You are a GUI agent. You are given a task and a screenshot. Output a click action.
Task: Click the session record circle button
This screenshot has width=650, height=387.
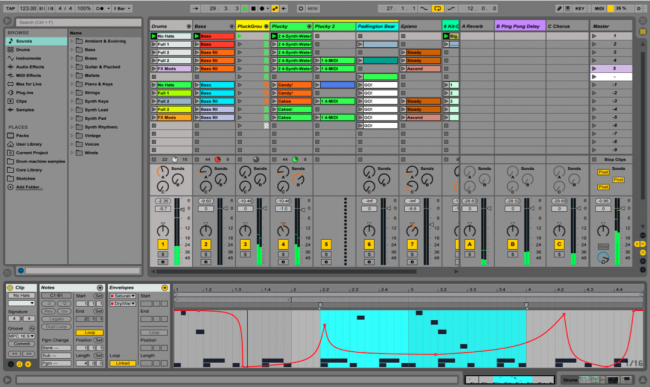coord(301,8)
